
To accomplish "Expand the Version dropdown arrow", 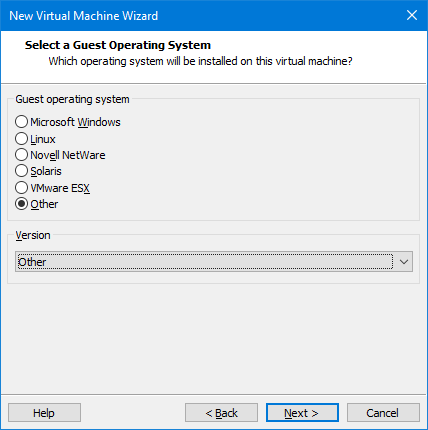I will click(x=404, y=262).
